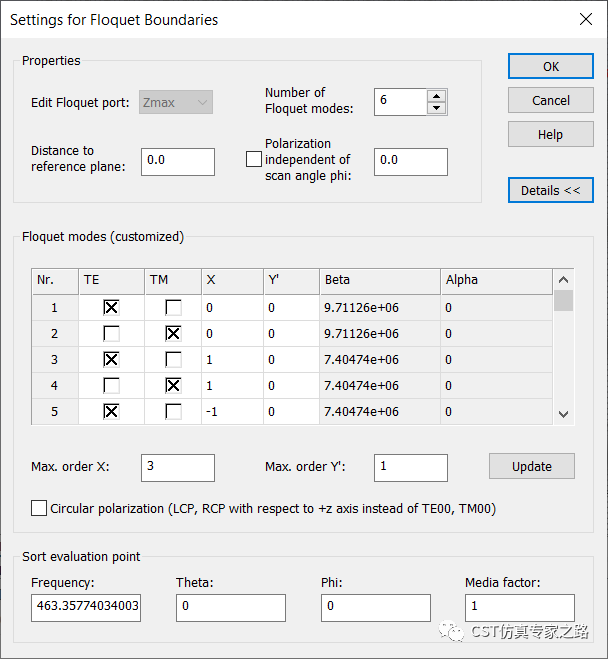
Task: Toggle Circular polarization checkbox
Action: (39, 508)
